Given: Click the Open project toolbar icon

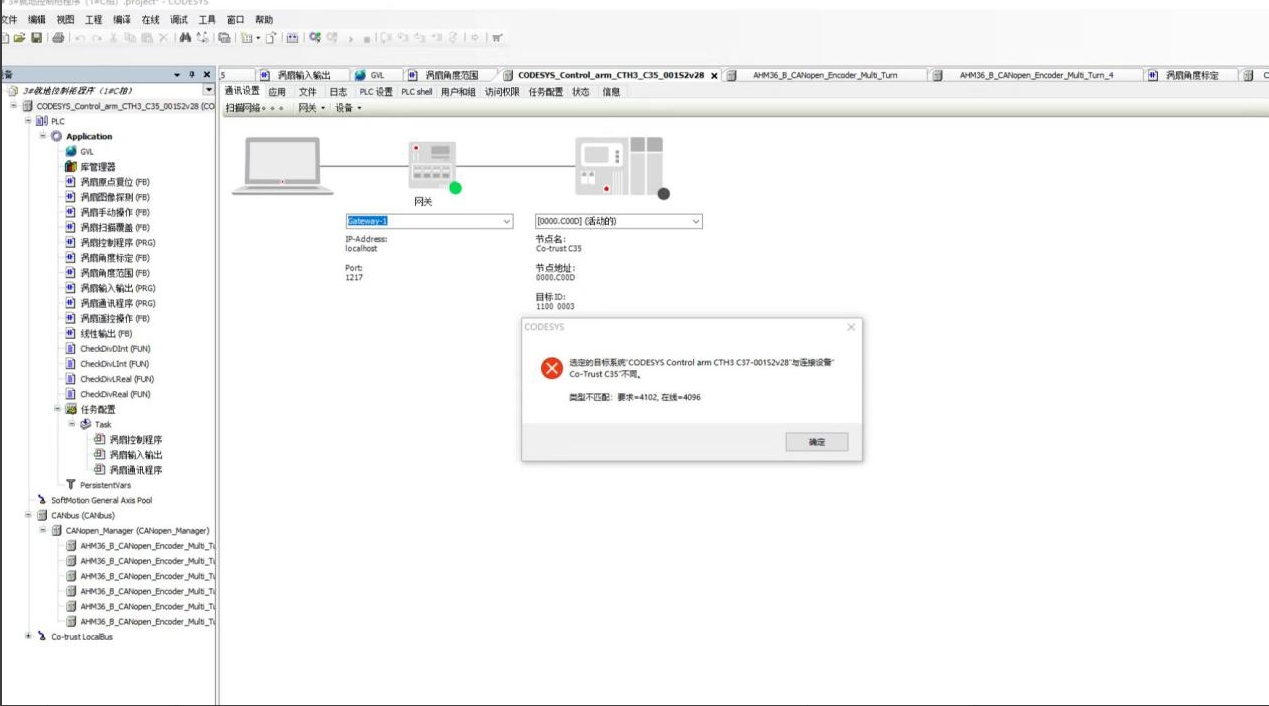Looking at the screenshot, I should pyautogui.click(x=20, y=38).
